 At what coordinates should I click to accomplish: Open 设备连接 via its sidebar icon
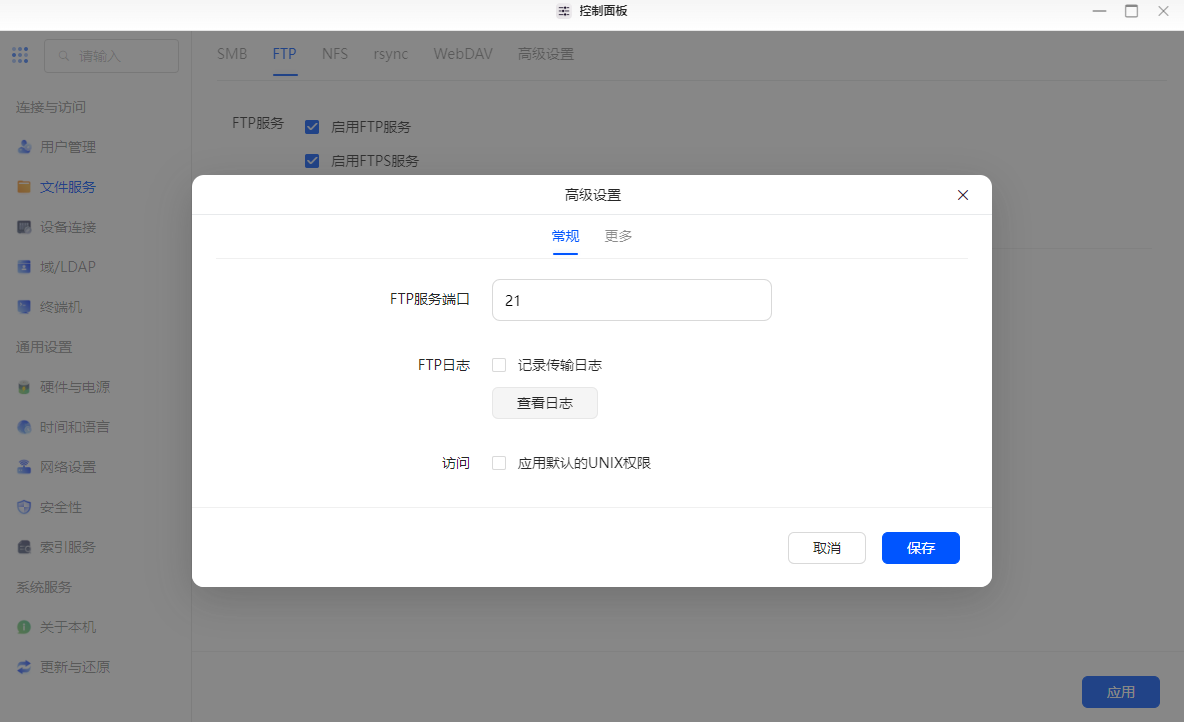[x=24, y=227]
